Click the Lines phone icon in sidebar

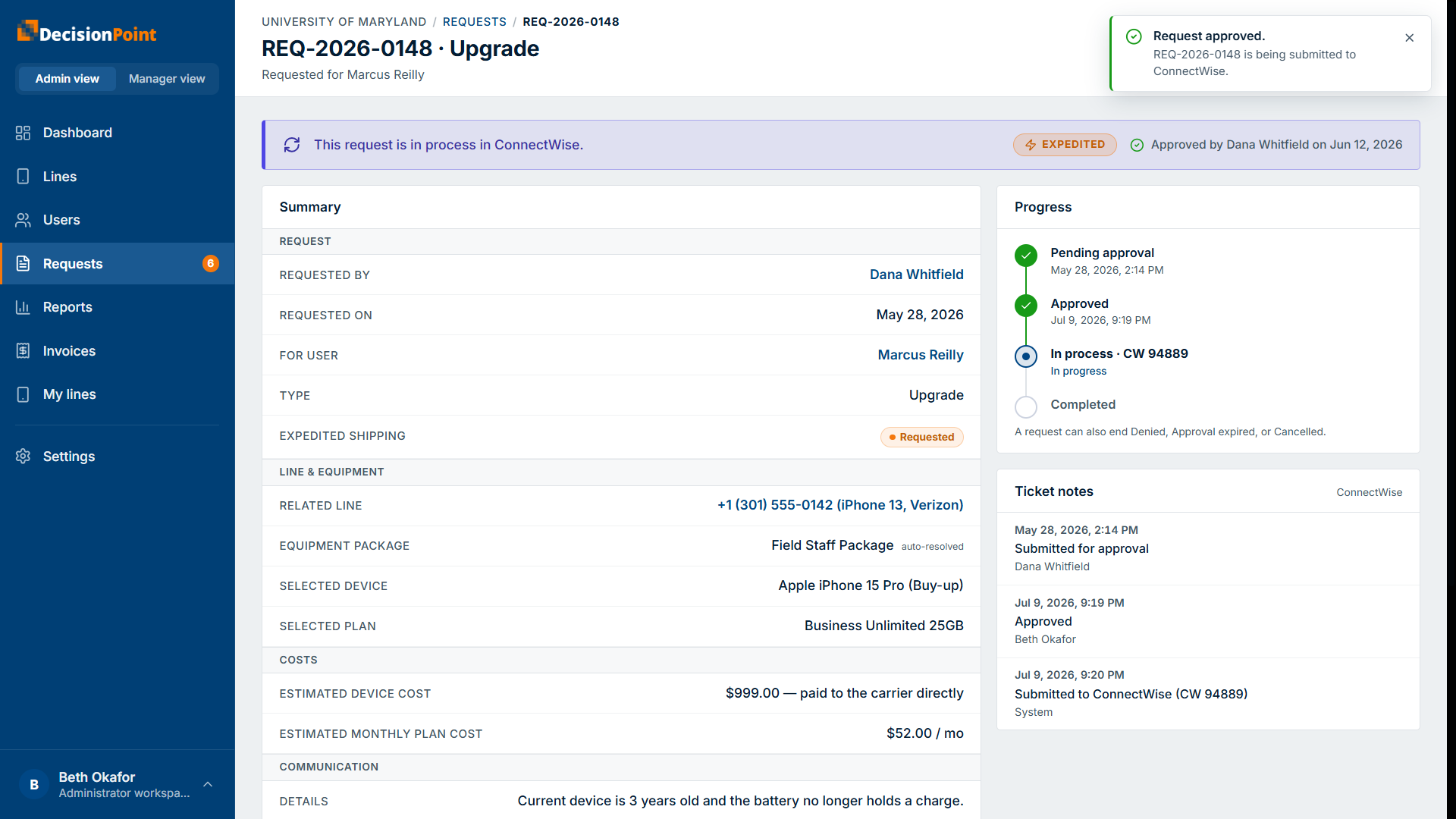point(23,177)
